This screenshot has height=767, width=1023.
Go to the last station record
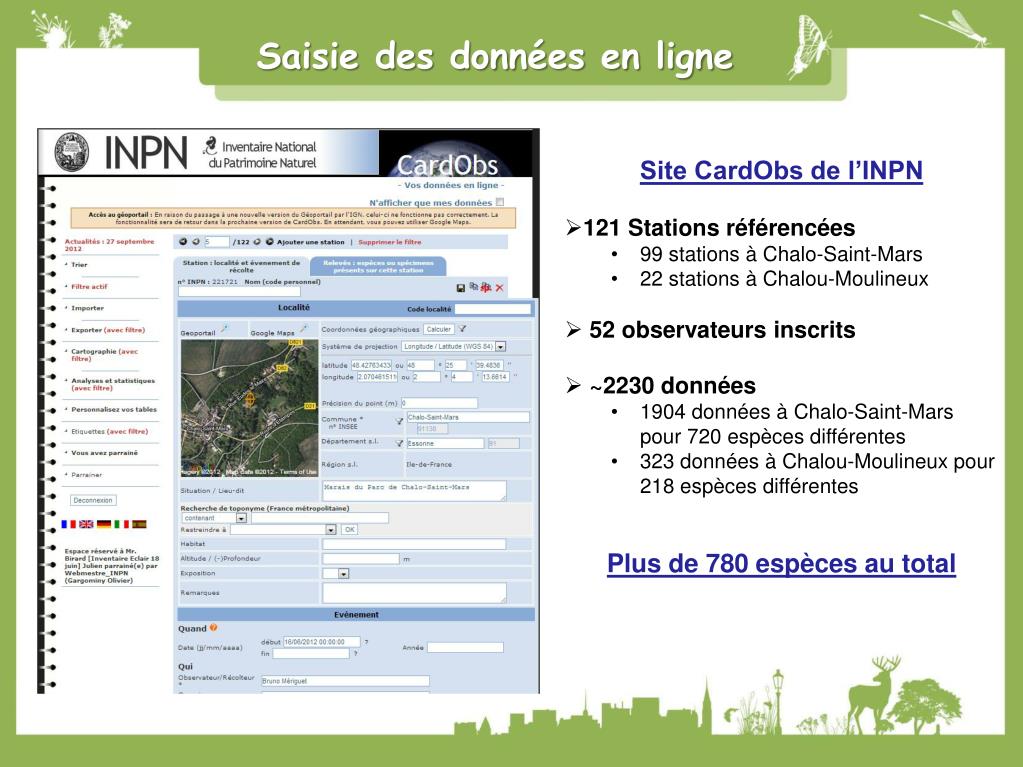(x=269, y=242)
